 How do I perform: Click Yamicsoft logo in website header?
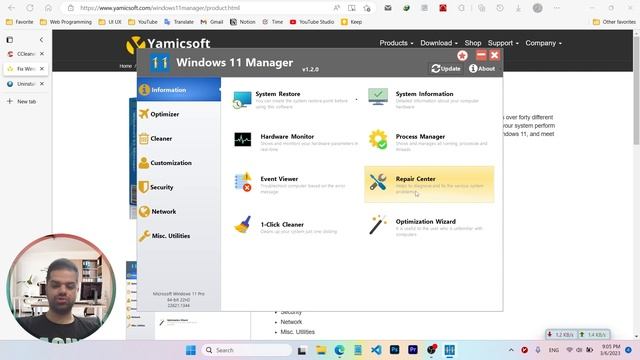[168, 44]
